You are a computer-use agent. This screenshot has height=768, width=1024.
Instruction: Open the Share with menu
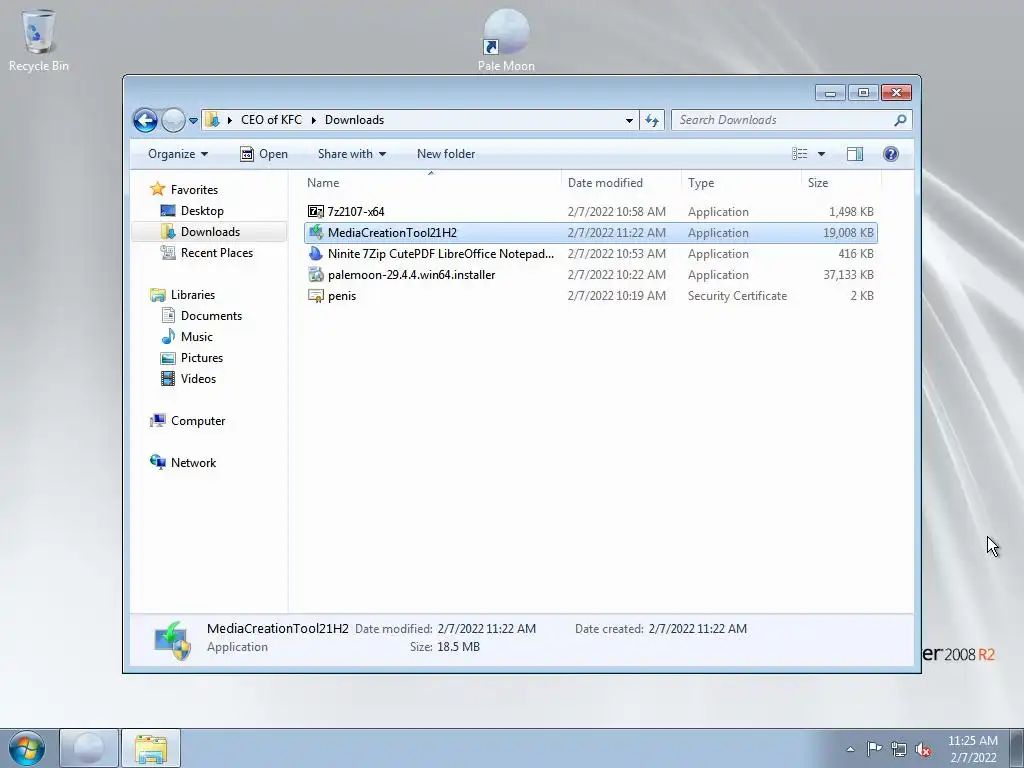(351, 154)
